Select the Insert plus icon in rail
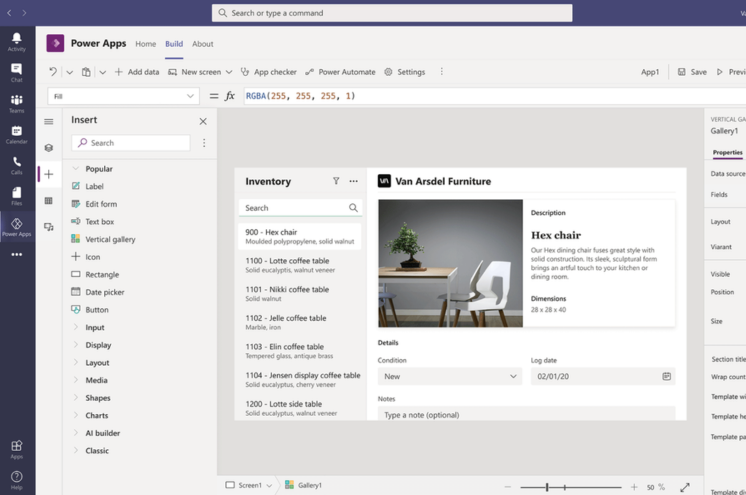The height and width of the screenshot is (495, 746). coord(49,174)
